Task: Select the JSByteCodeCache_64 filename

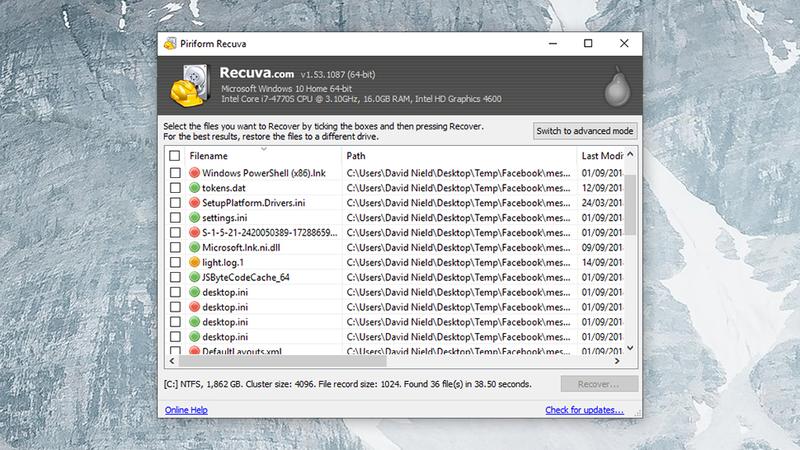Action: 246,277
